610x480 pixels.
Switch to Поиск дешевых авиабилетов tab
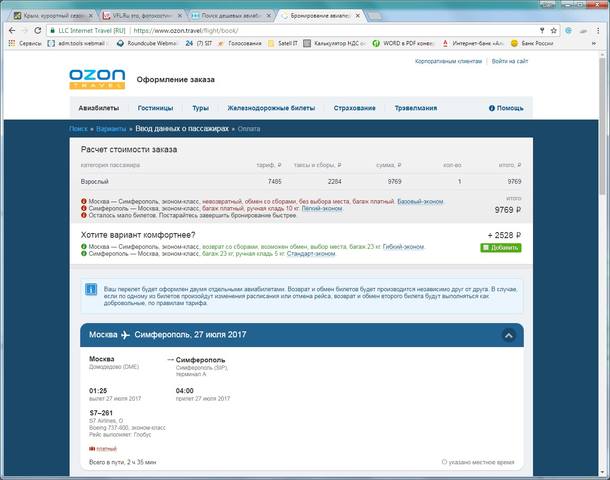coord(231,16)
